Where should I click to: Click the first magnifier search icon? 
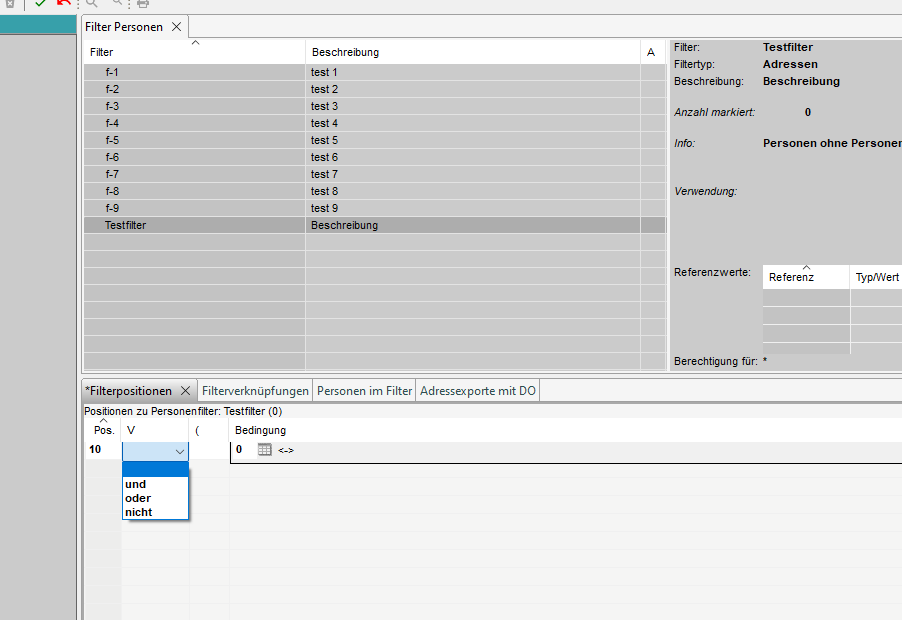(92, 4)
